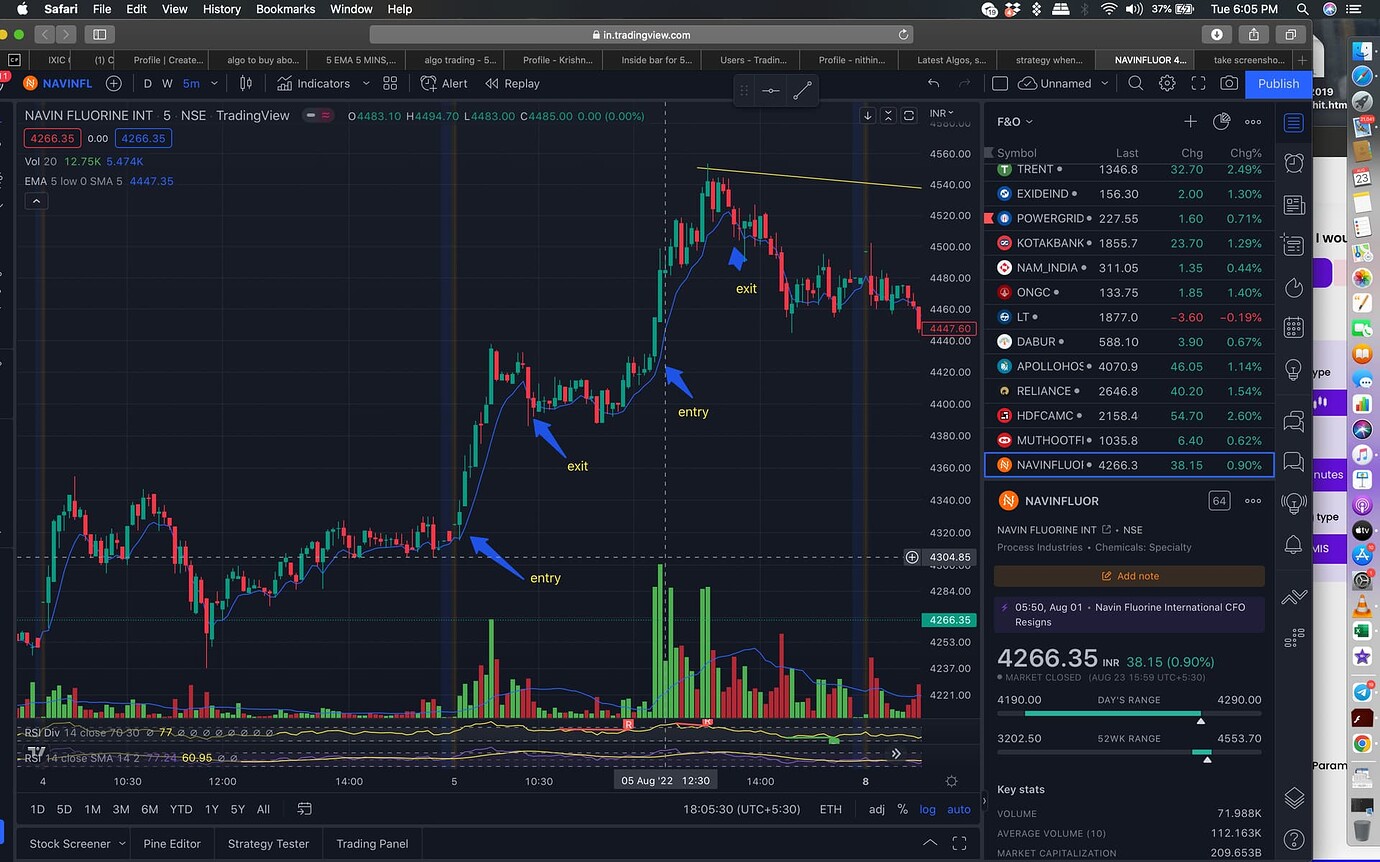Viewport: 1380px width, 862px height.
Task: Open Stock Screener dropdown arrow
Action: coord(123,843)
